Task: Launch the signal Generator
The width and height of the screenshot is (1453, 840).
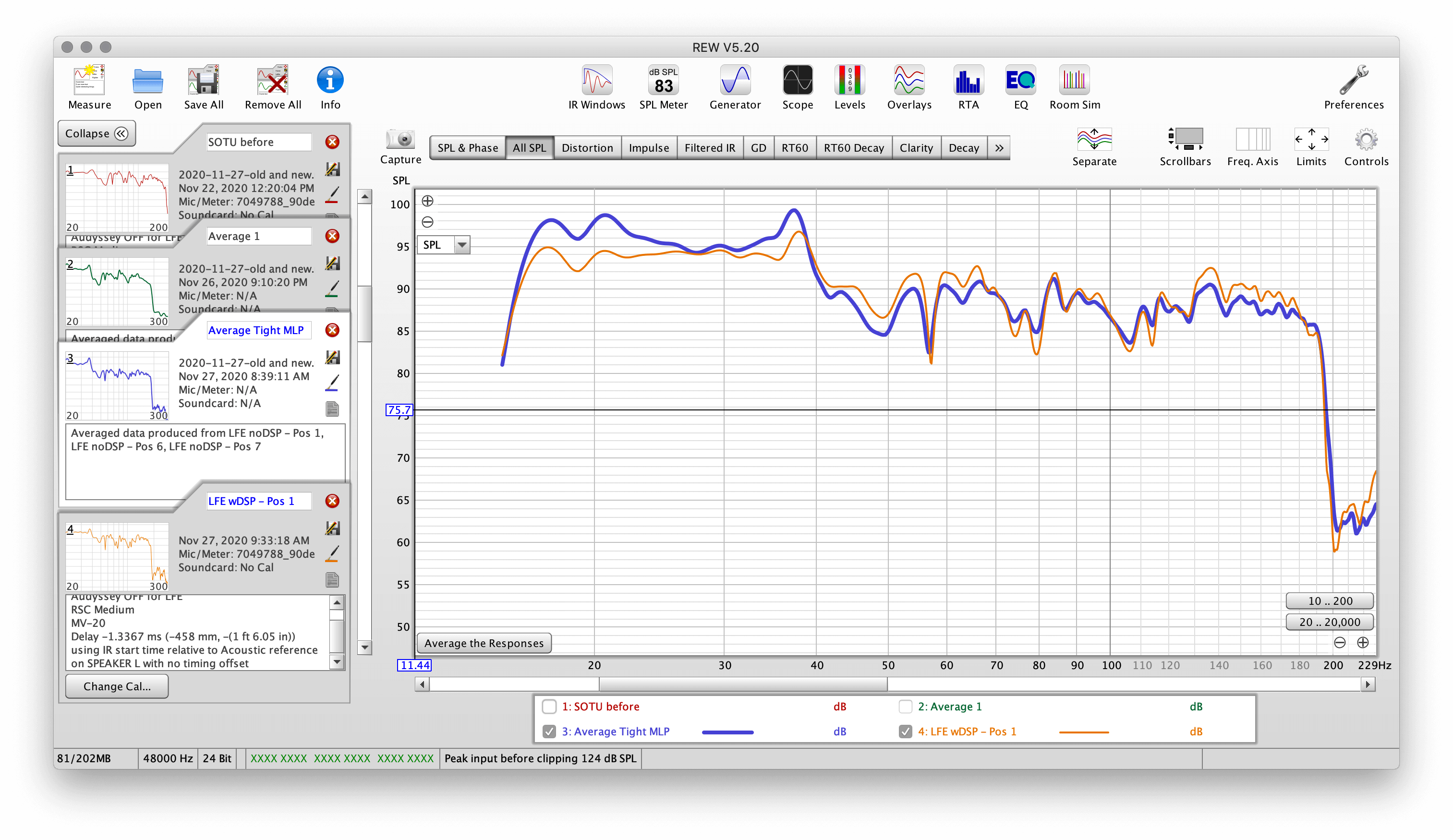Action: (735, 87)
